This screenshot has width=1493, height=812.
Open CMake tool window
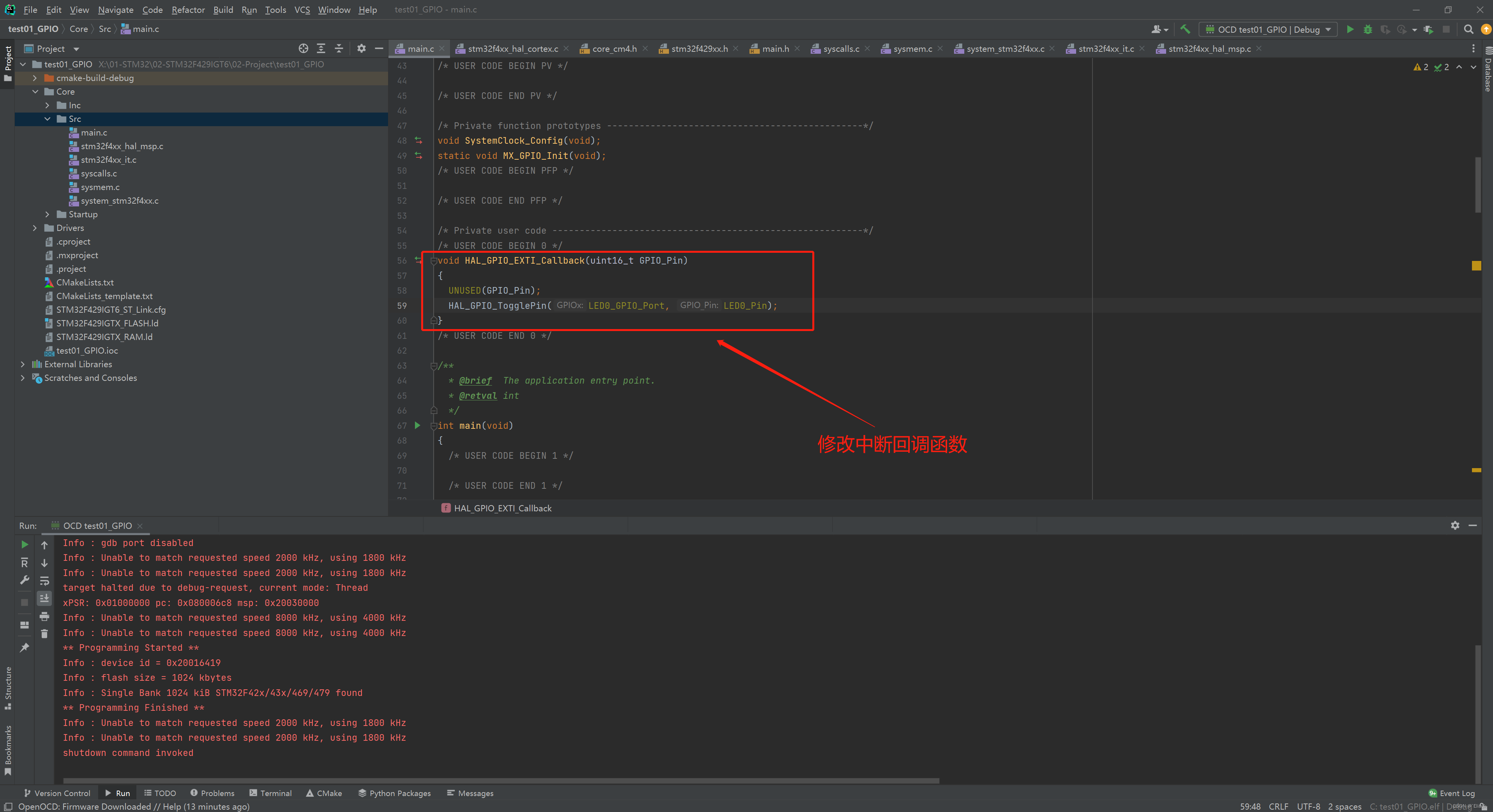pos(324,793)
